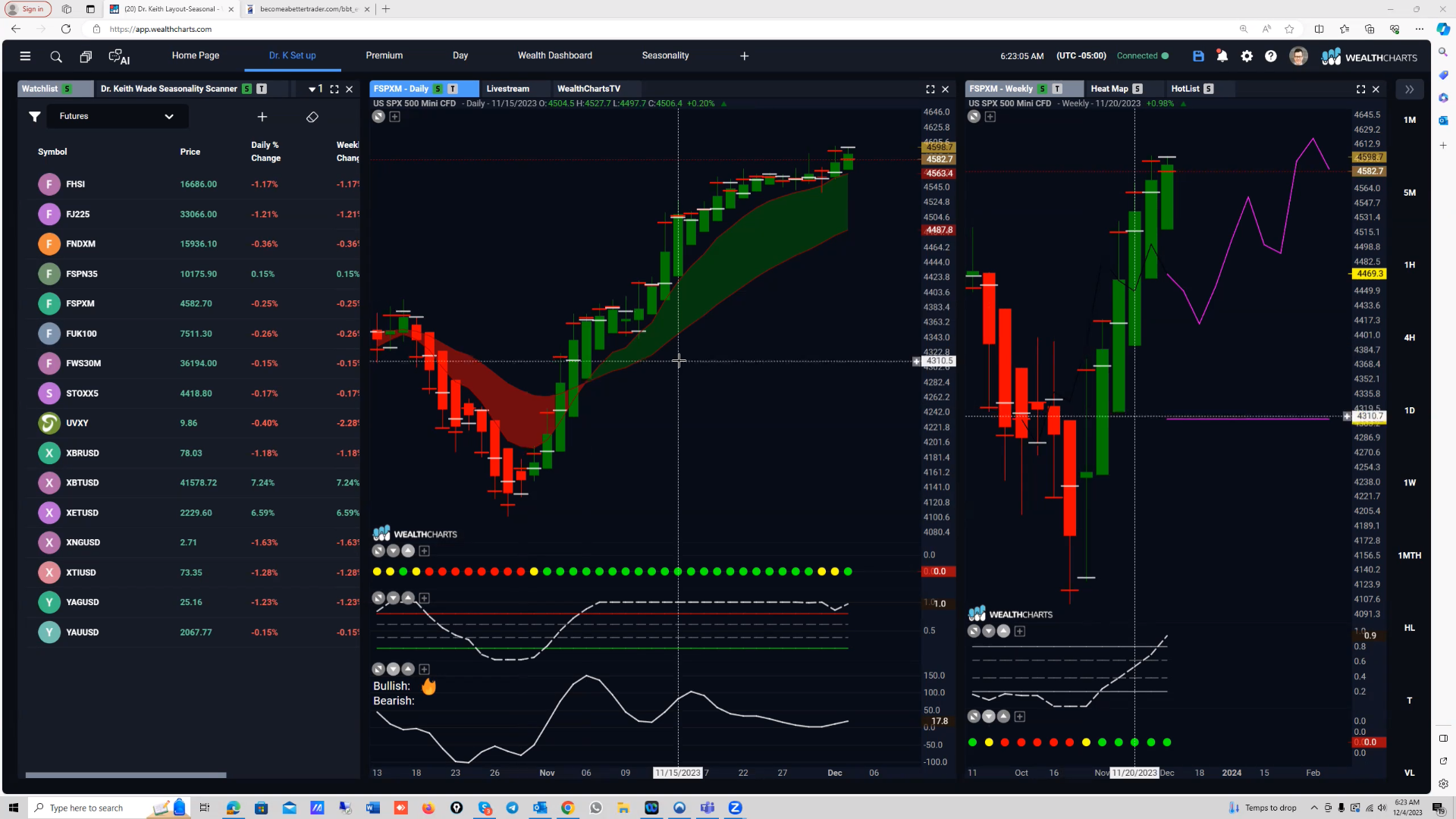Image resolution: width=1456 pixels, height=819 pixels.
Task: Move the Weekly dashed indicator pane down
Action: (x=989, y=632)
